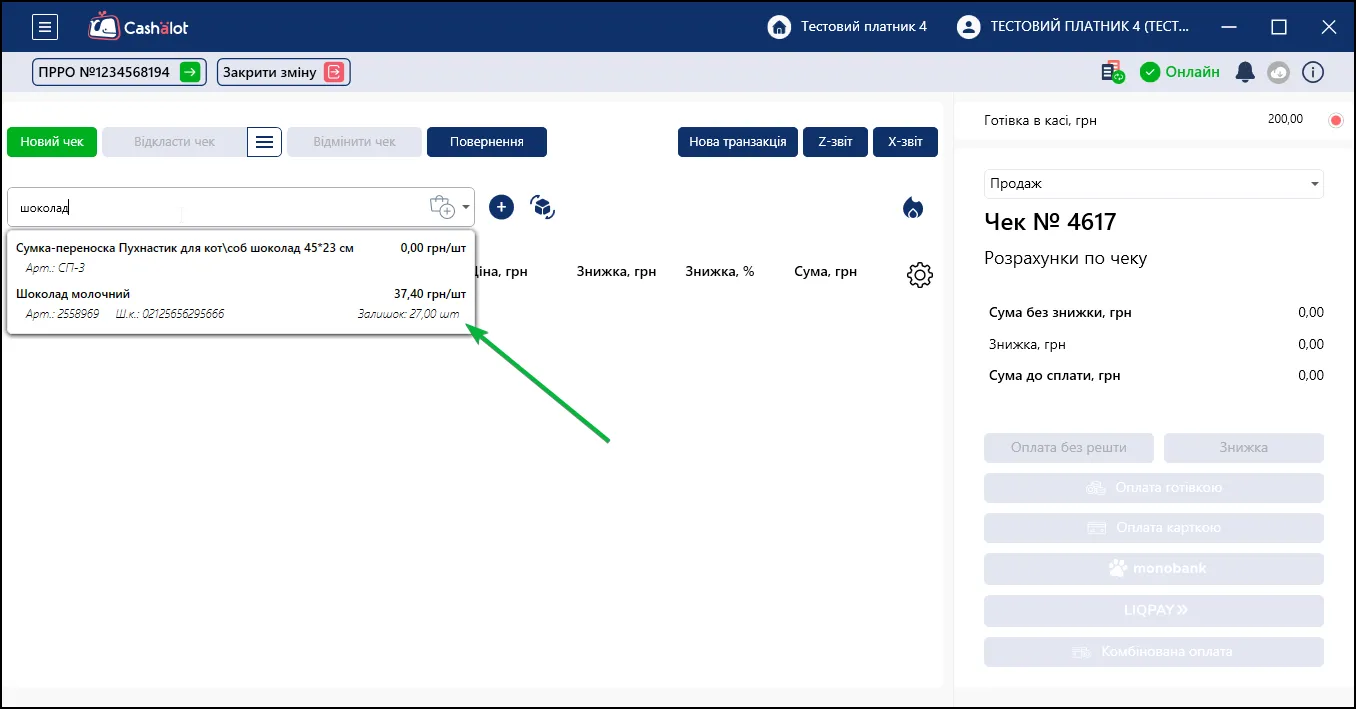Click the home icon for Тестовий платник 4
This screenshot has height=709, width=1356.
[779, 27]
